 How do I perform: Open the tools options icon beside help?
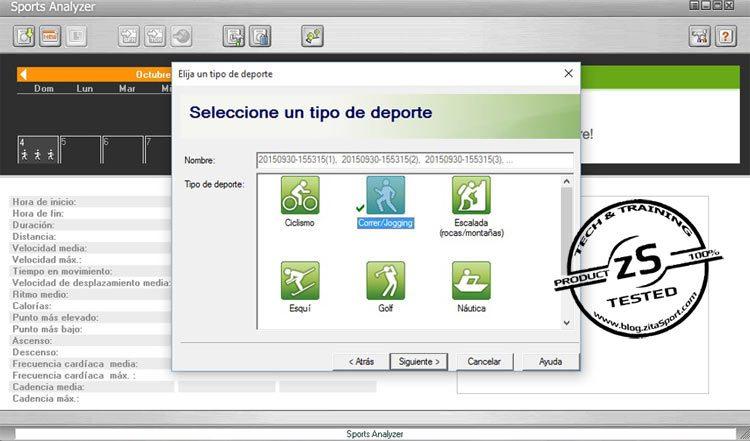(699, 36)
